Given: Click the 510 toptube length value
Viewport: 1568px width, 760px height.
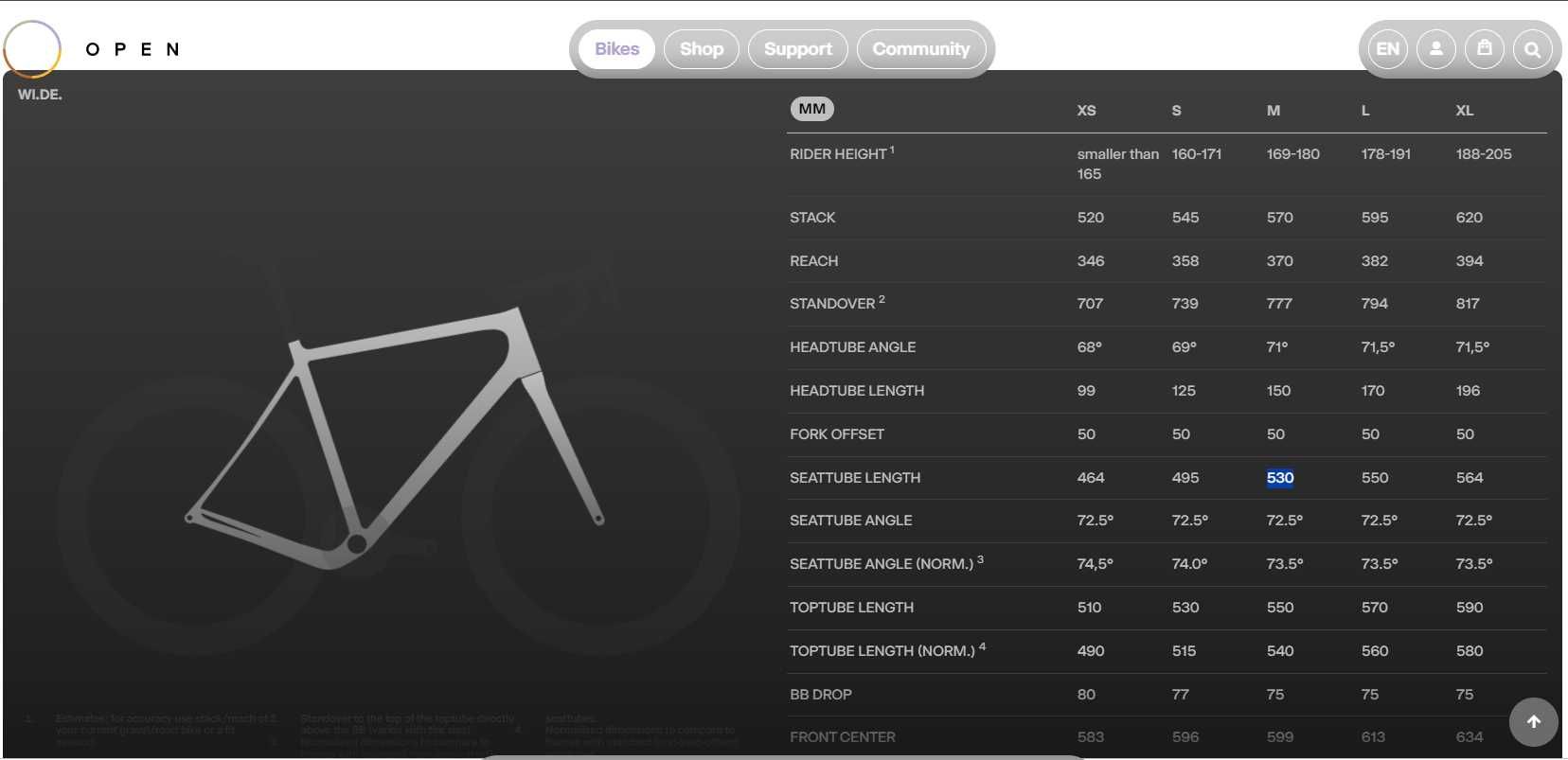Looking at the screenshot, I should [1089, 608].
